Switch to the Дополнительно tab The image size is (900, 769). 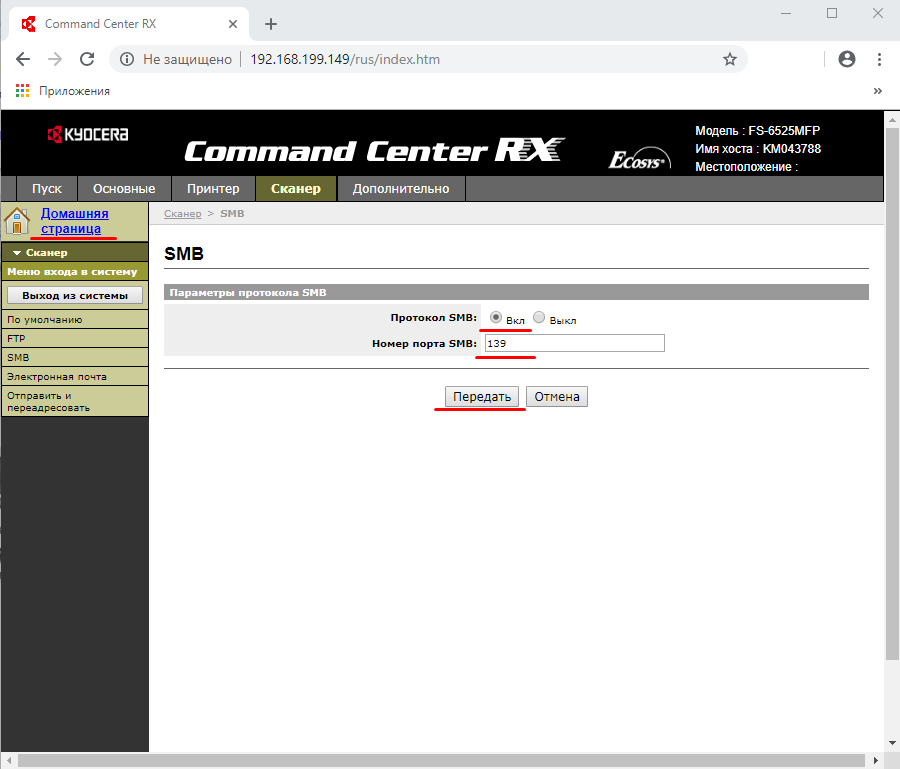(401, 188)
